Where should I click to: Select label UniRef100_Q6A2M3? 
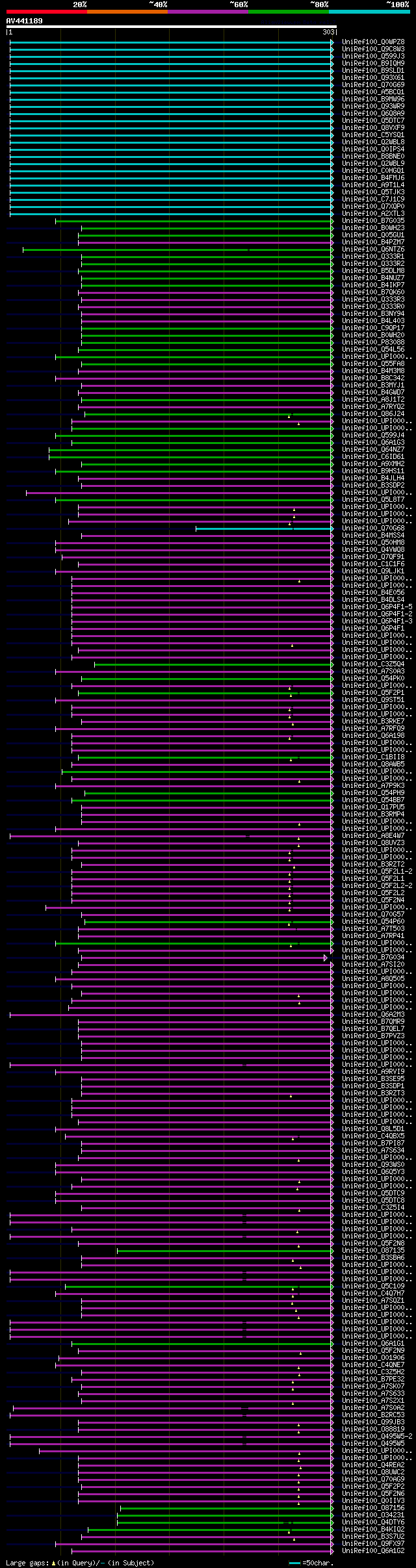point(373,1014)
